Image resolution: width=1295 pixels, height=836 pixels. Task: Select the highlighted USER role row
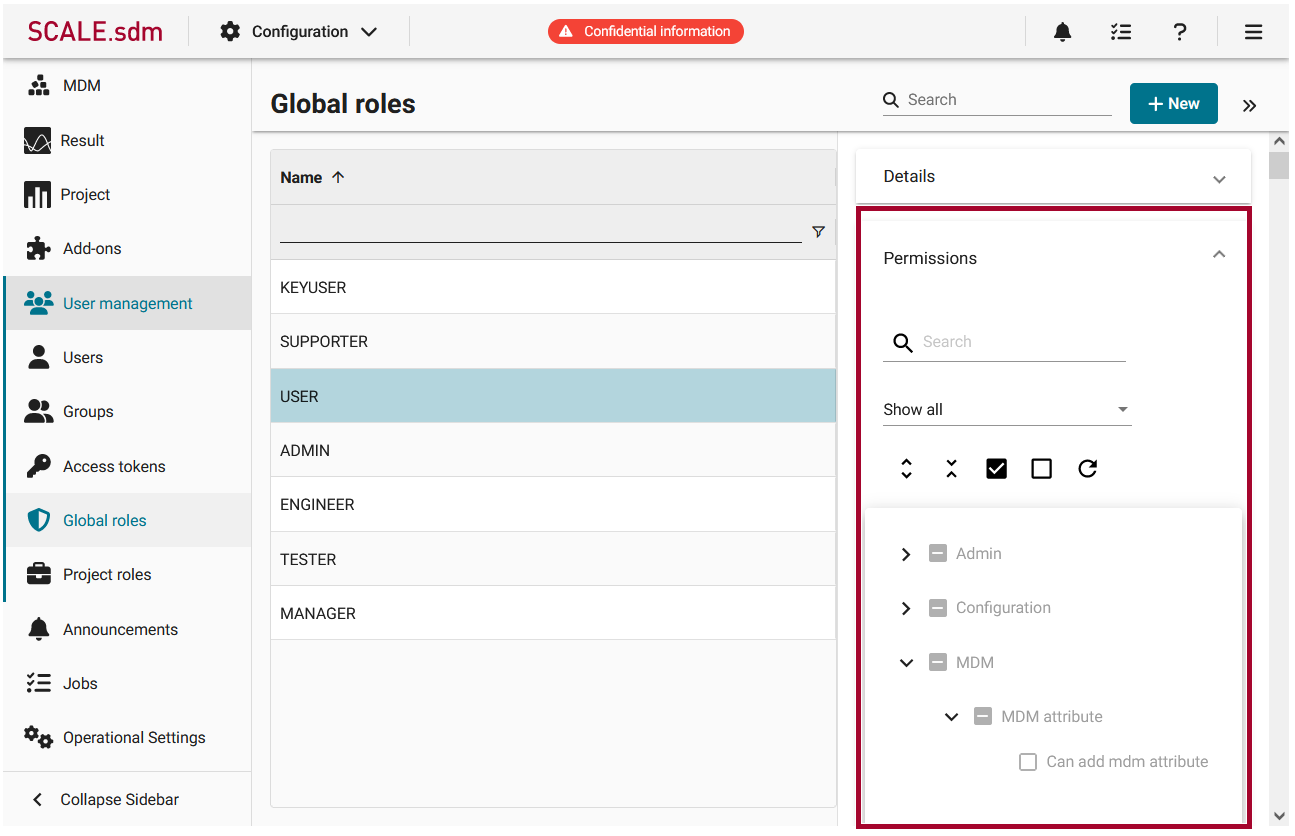(x=553, y=396)
